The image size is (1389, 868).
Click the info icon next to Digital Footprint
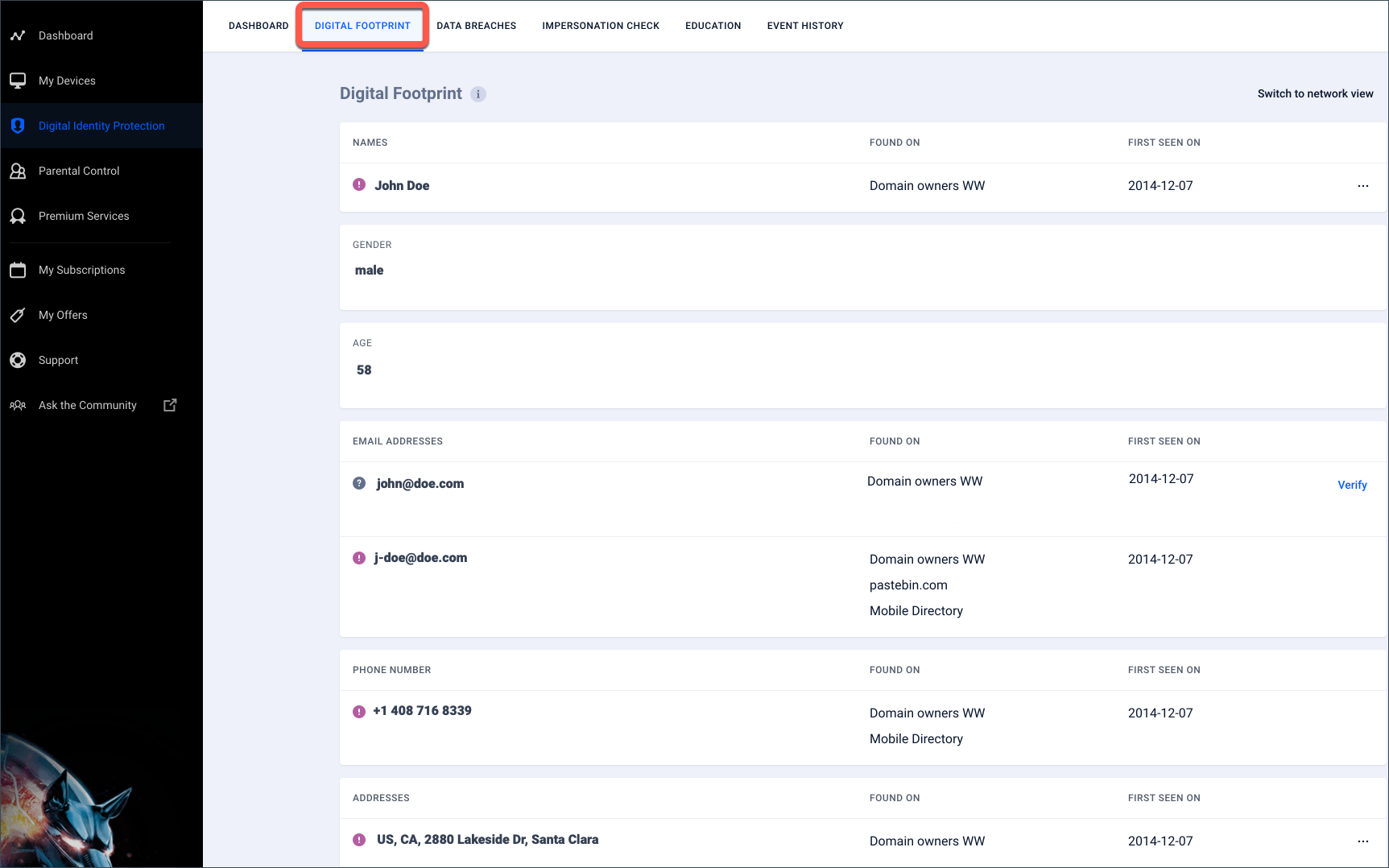pos(478,94)
